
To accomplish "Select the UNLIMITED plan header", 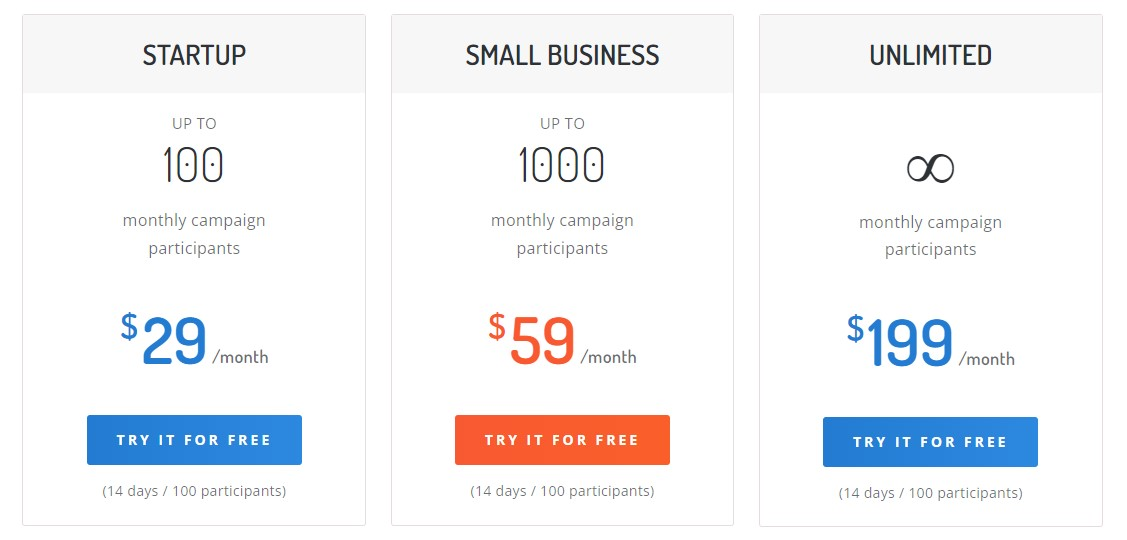I will click(930, 55).
